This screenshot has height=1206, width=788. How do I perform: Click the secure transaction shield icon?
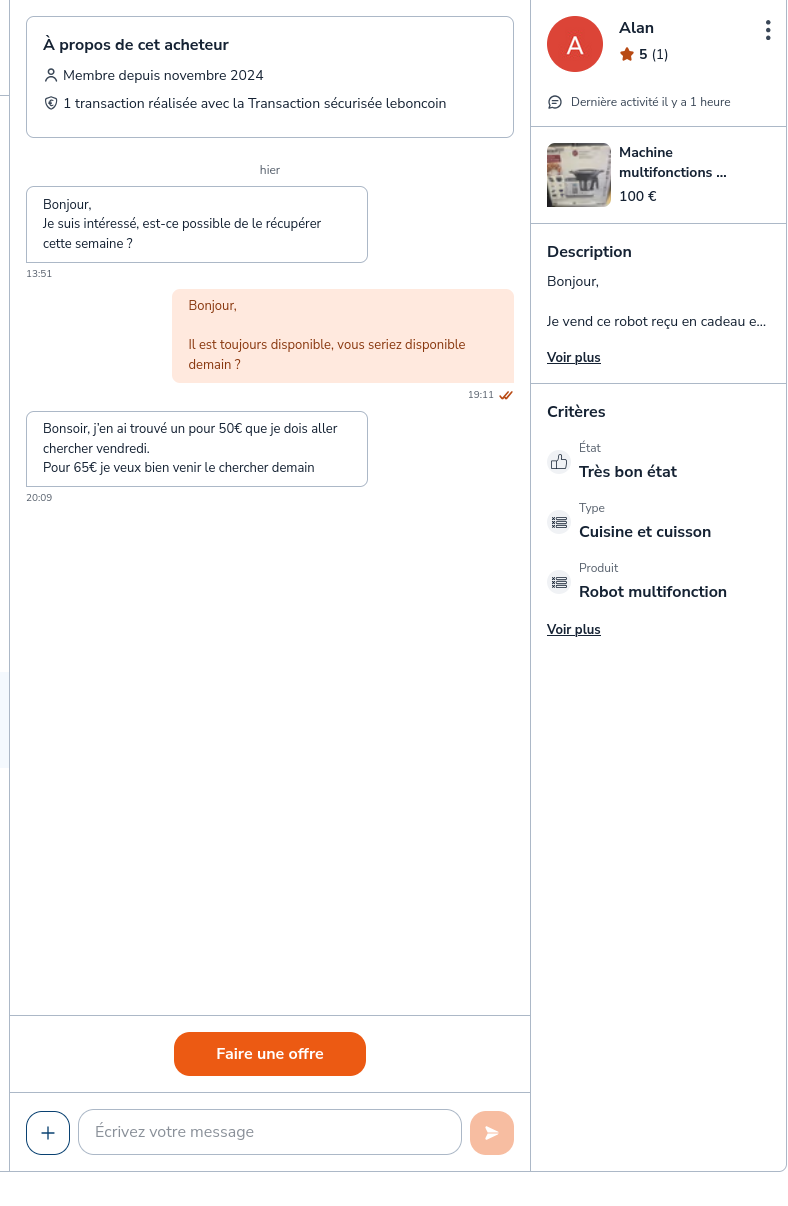click(51, 103)
